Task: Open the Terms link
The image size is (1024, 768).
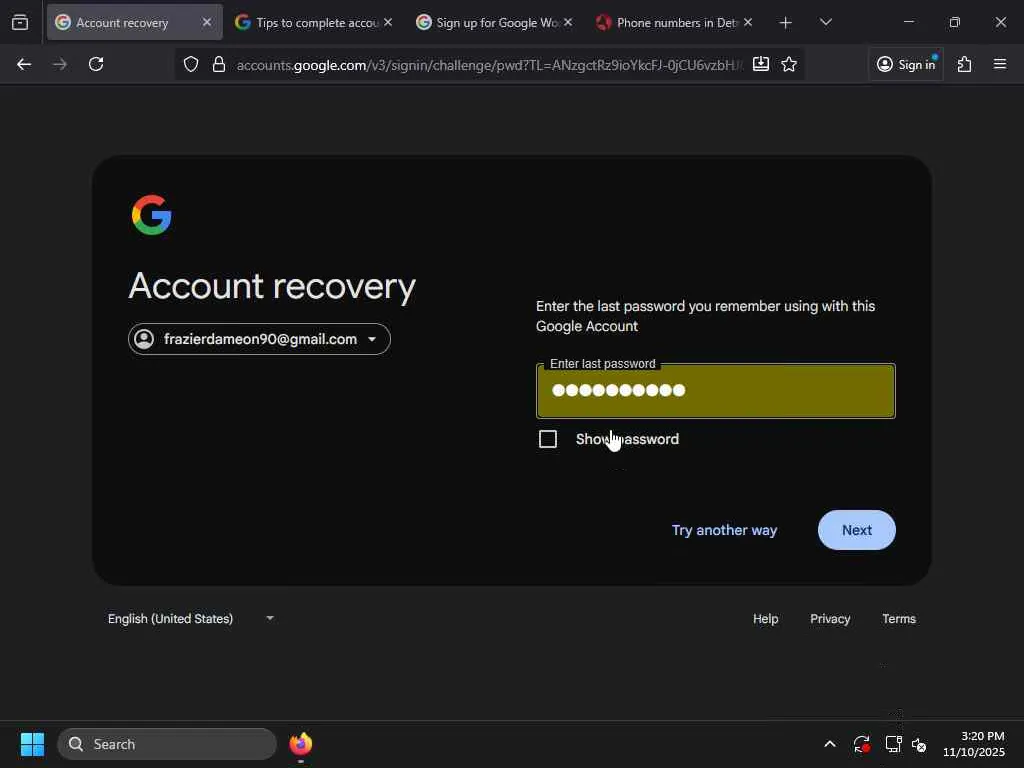Action: pos(899,618)
